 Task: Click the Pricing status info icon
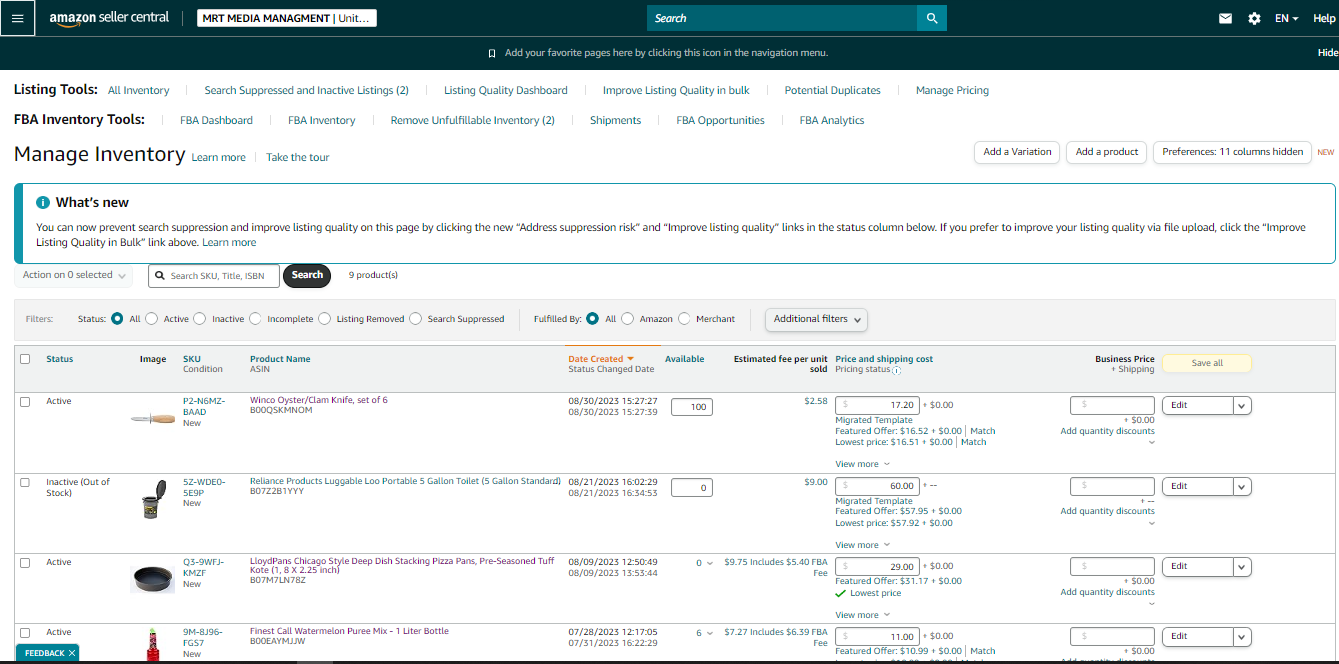click(x=896, y=370)
